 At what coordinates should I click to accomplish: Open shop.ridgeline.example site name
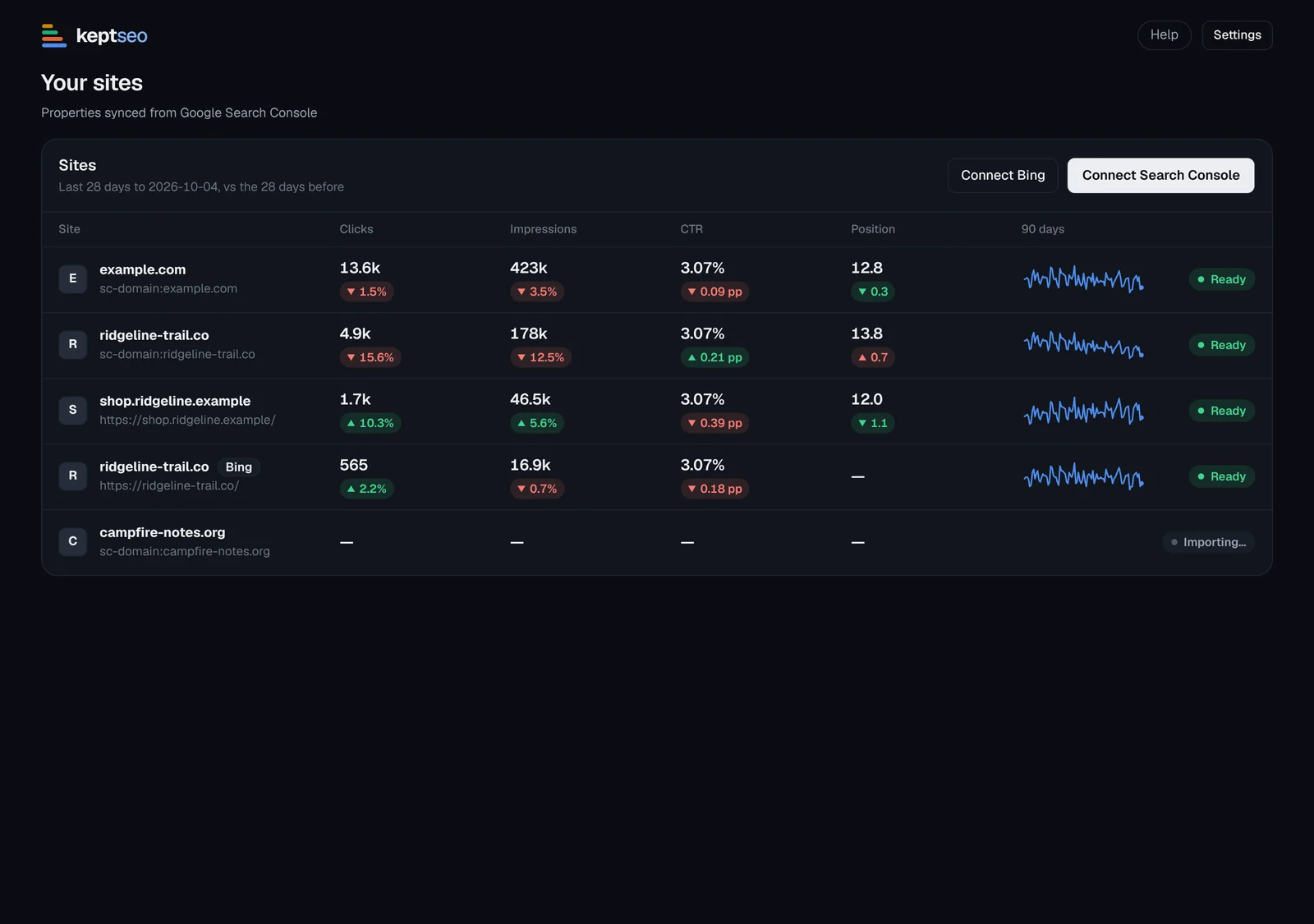[x=175, y=401]
